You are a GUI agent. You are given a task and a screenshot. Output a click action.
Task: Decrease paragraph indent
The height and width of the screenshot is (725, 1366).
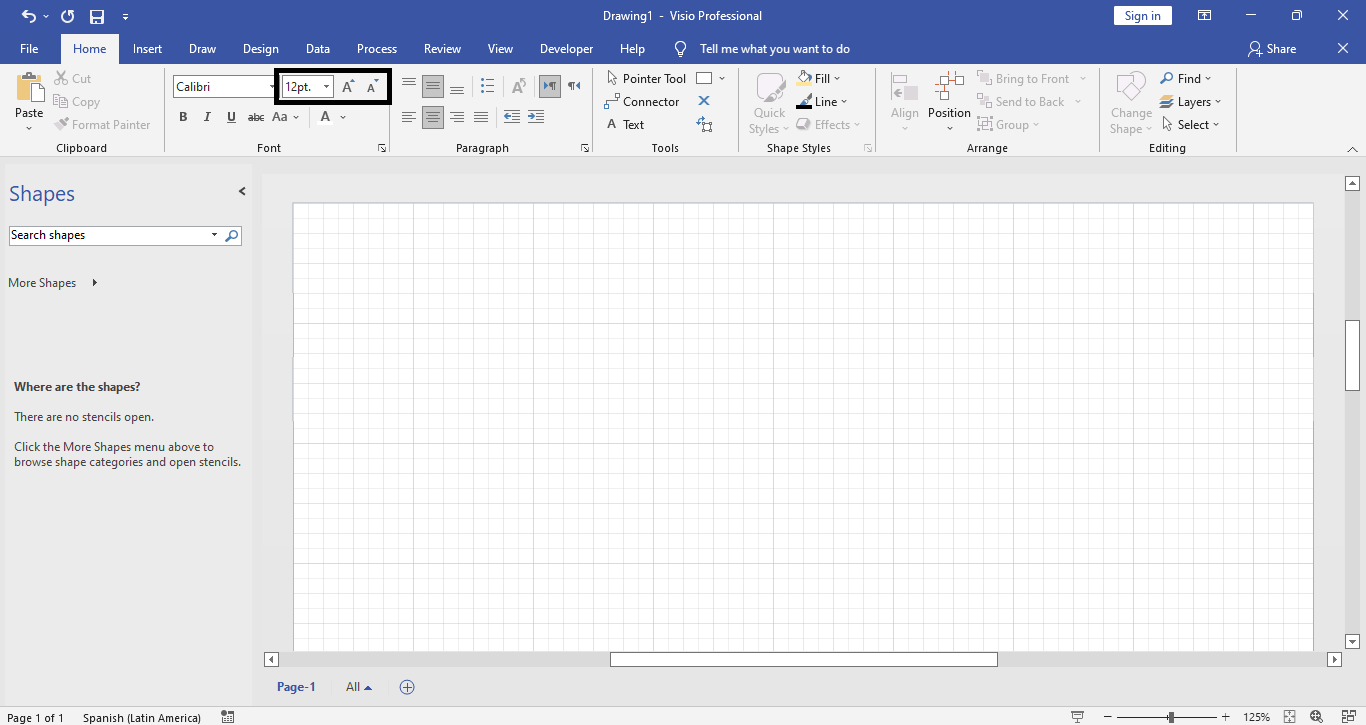click(x=512, y=118)
